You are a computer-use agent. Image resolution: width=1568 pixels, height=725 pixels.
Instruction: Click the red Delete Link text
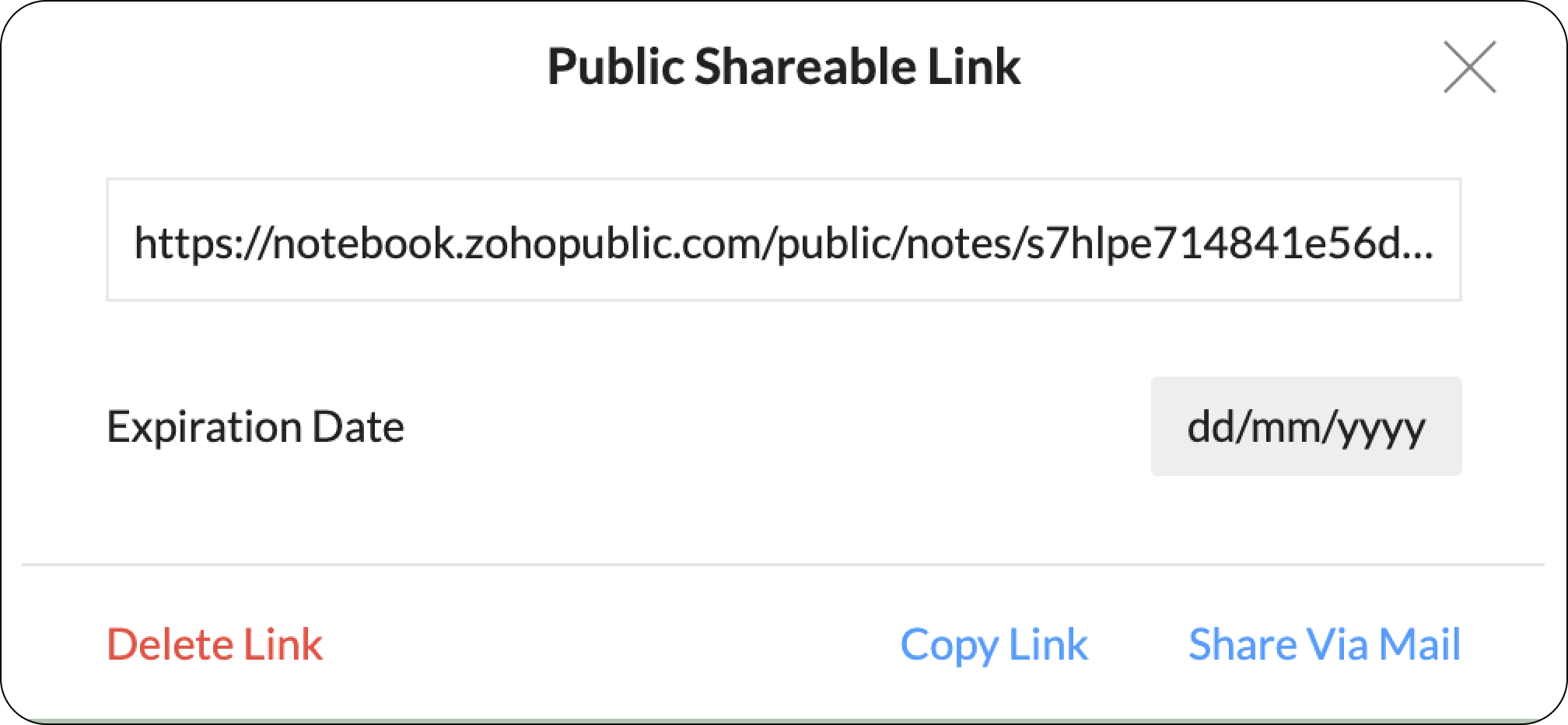tap(215, 644)
